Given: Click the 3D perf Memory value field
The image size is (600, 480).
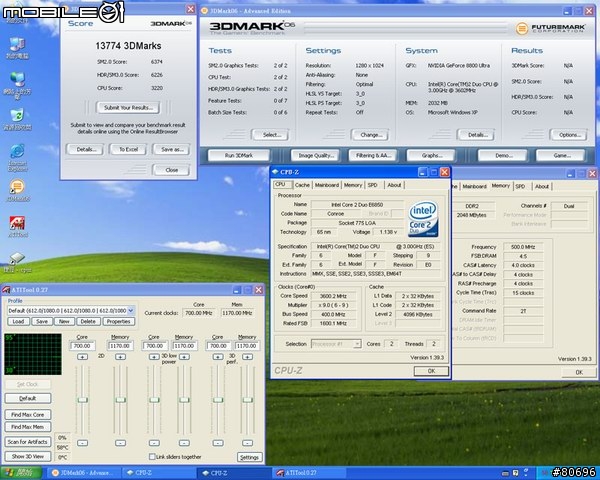Looking at the screenshot, I should pyautogui.click(x=248, y=346).
